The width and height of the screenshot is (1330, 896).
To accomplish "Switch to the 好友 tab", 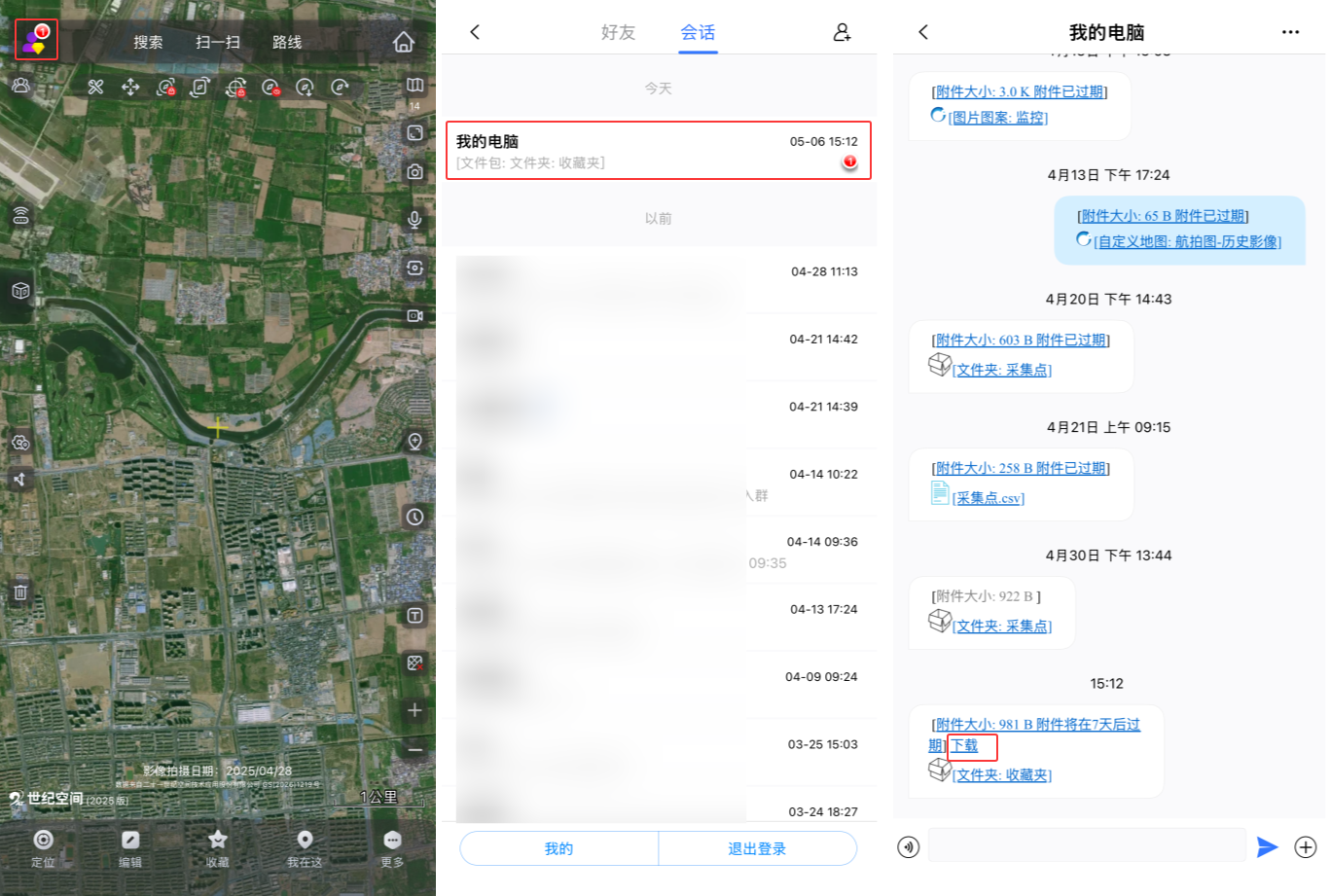I will coord(618,32).
